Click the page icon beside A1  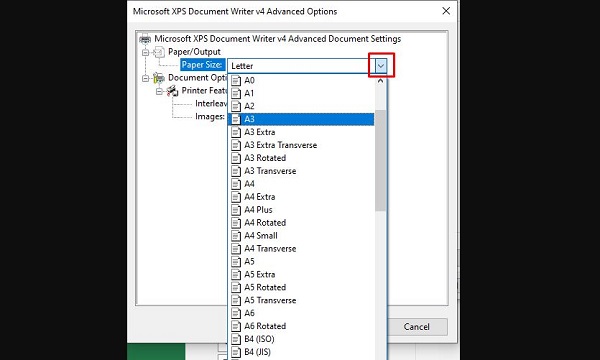coord(236,93)
